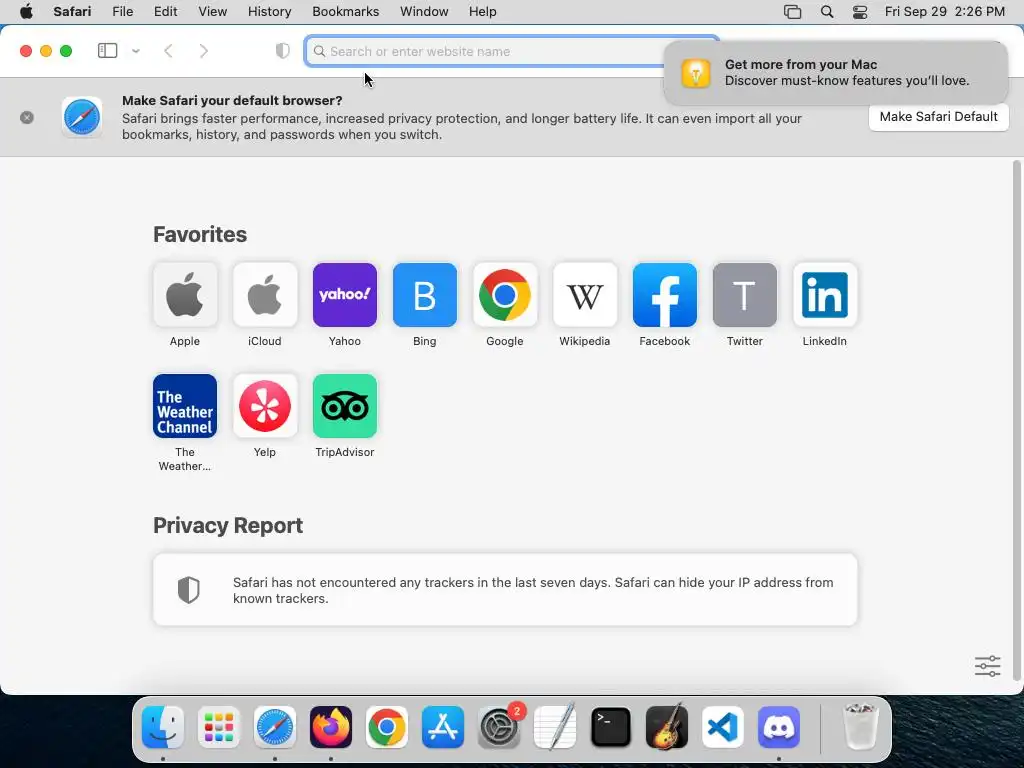The width and height of the screenshot is (1024, 768).
Task: Open the Google favorite
Action: click(x=505, y=295)
